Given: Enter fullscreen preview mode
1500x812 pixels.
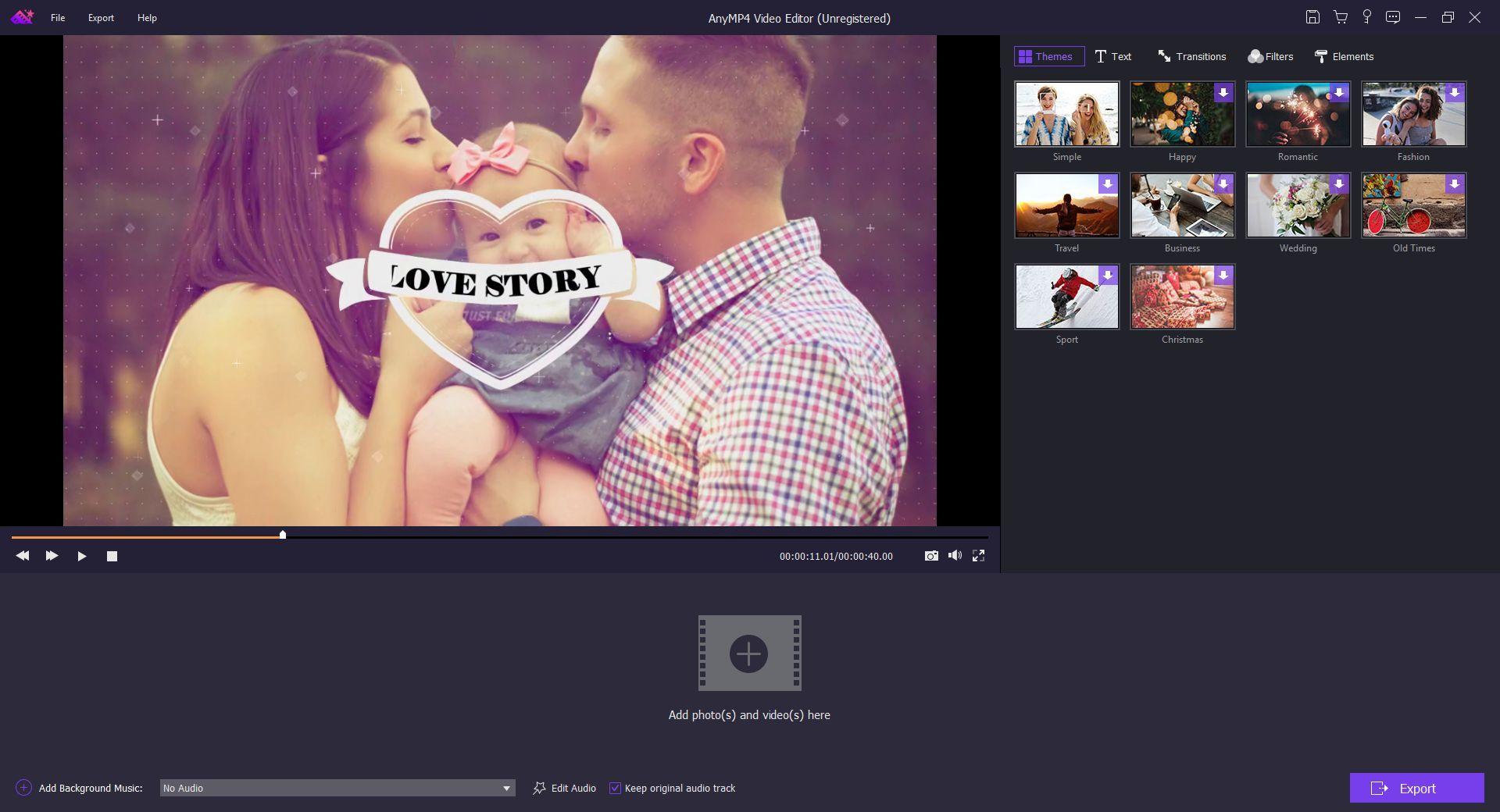Looking at the screenshot, I should [x=978, y=556].
